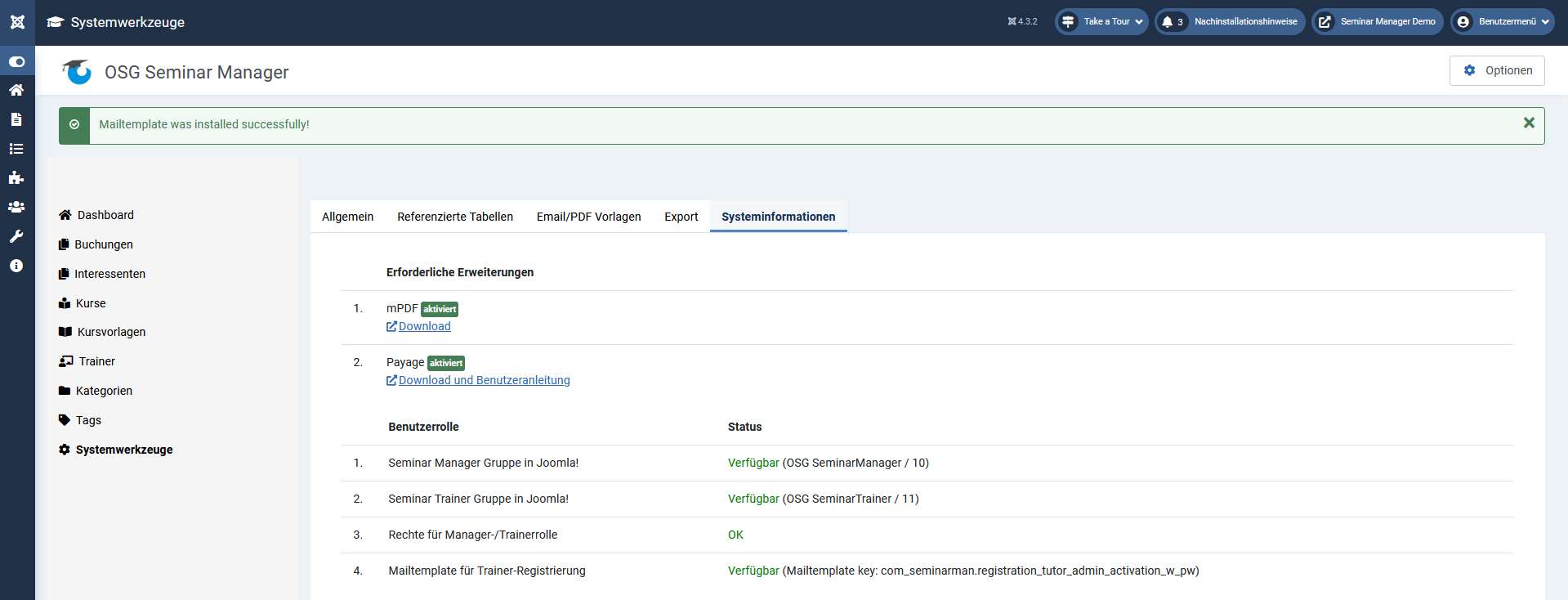This screenshot has width=1568, height=600.
Task: Open the Menus list sidebar icon
Action: [x=16, y=149]
